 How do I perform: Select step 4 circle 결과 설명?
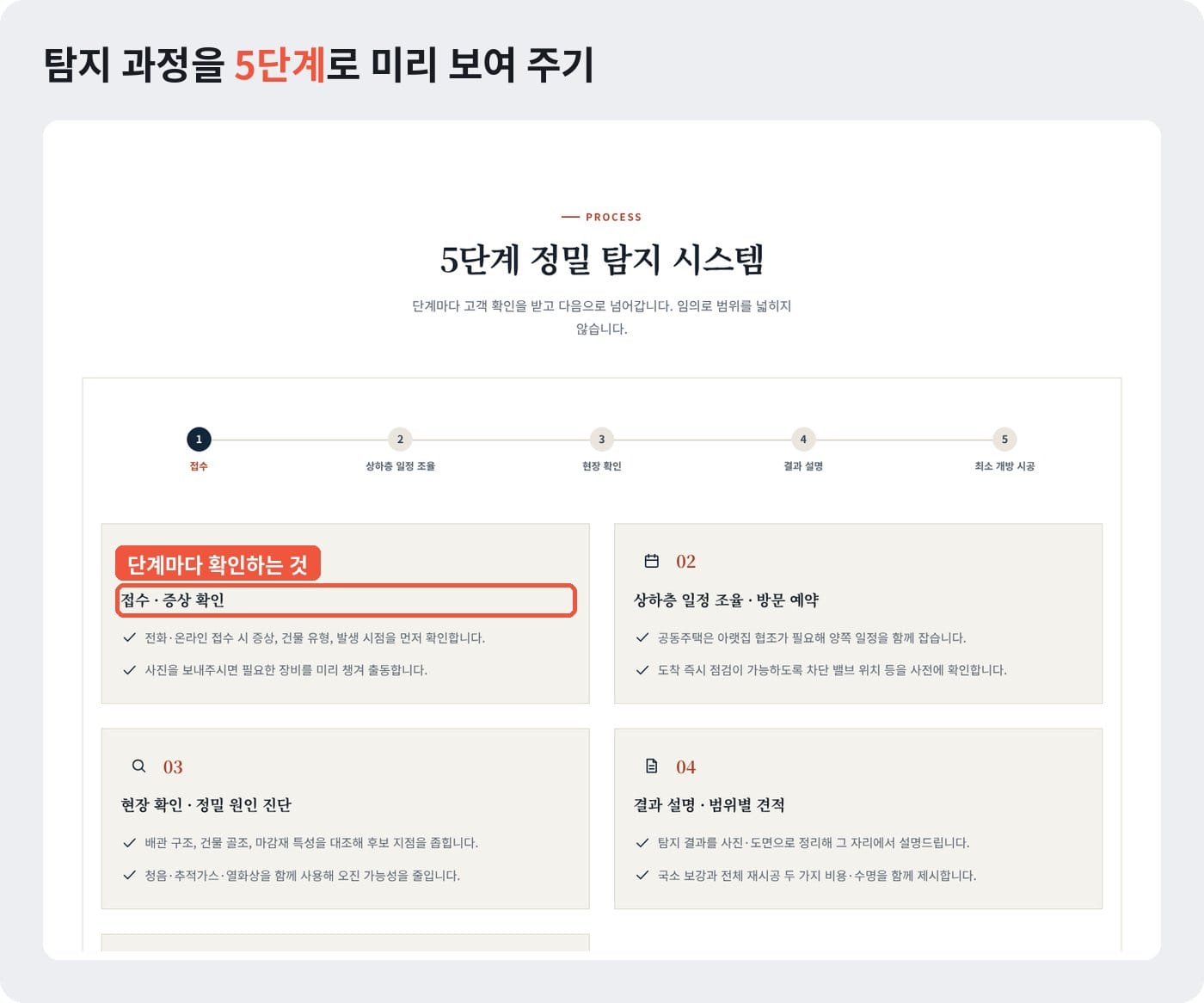point(803,440)
